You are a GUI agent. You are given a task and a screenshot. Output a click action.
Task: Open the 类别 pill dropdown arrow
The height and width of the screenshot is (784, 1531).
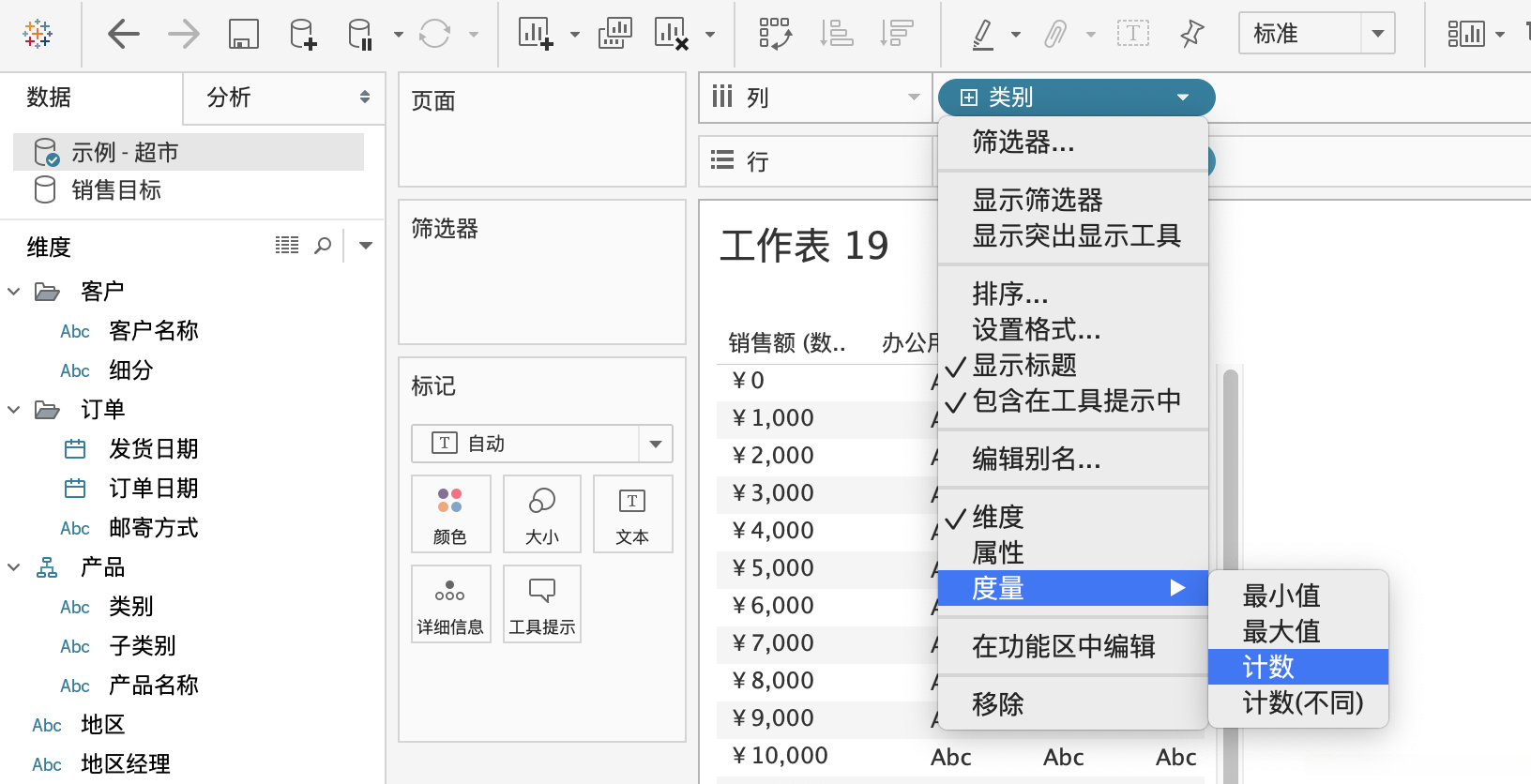click(x=1183, y=98)
